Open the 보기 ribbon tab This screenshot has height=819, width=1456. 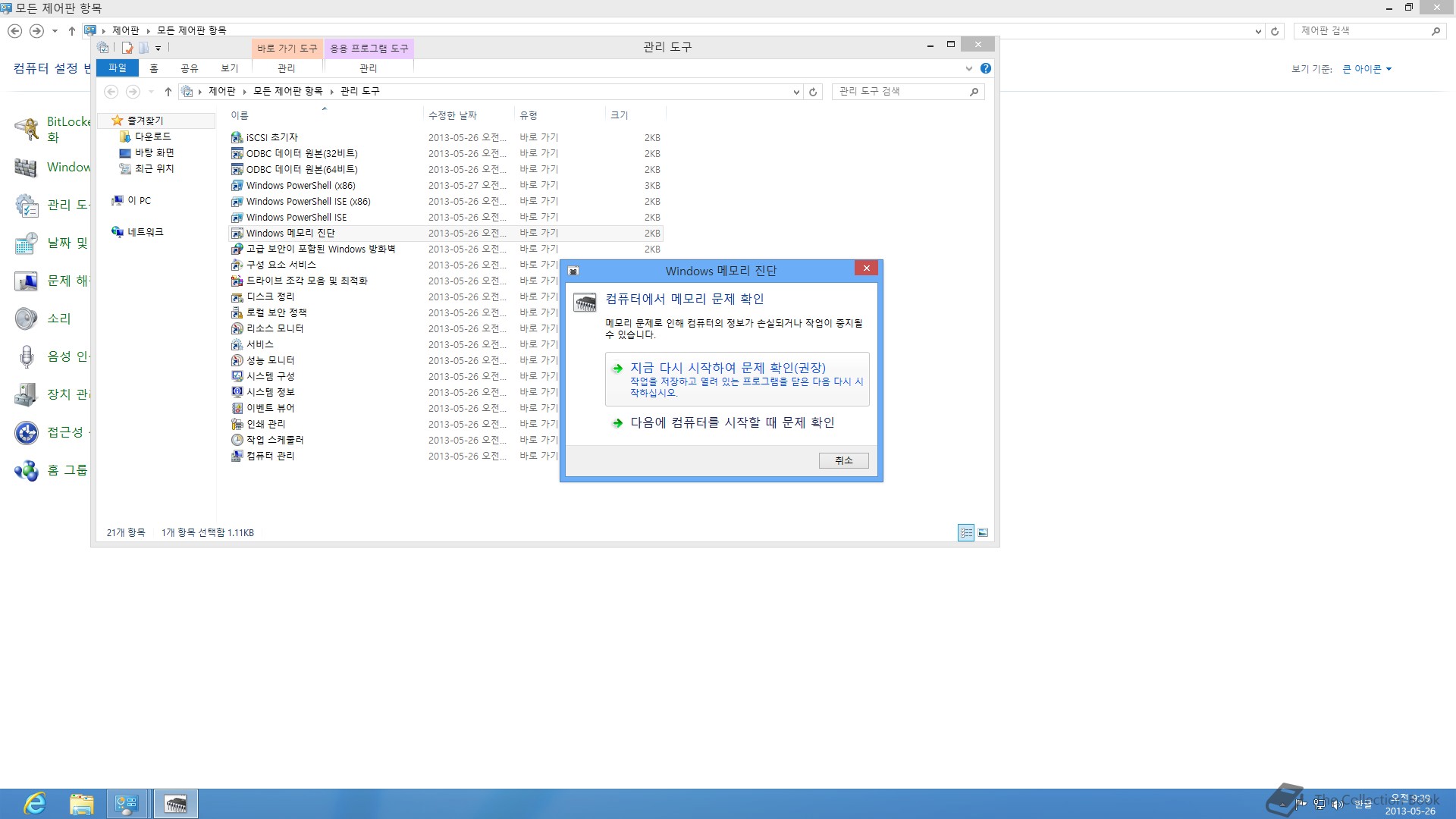tap(230, 68)
